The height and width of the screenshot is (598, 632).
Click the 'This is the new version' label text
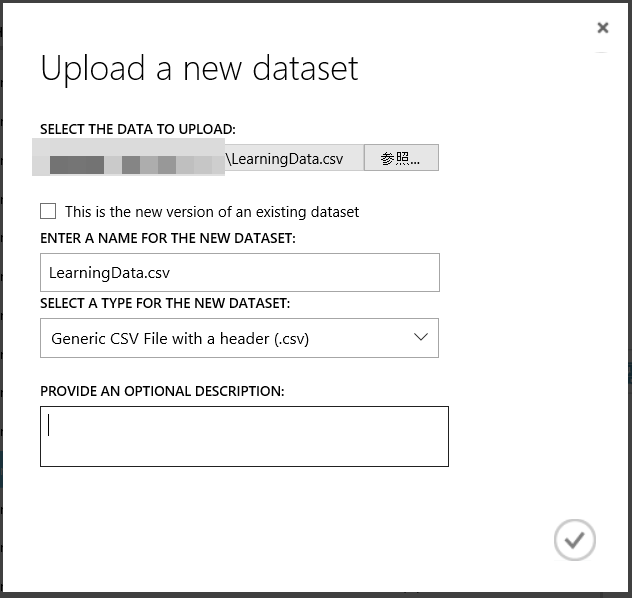pyautogui.click(x=212, y=212)
